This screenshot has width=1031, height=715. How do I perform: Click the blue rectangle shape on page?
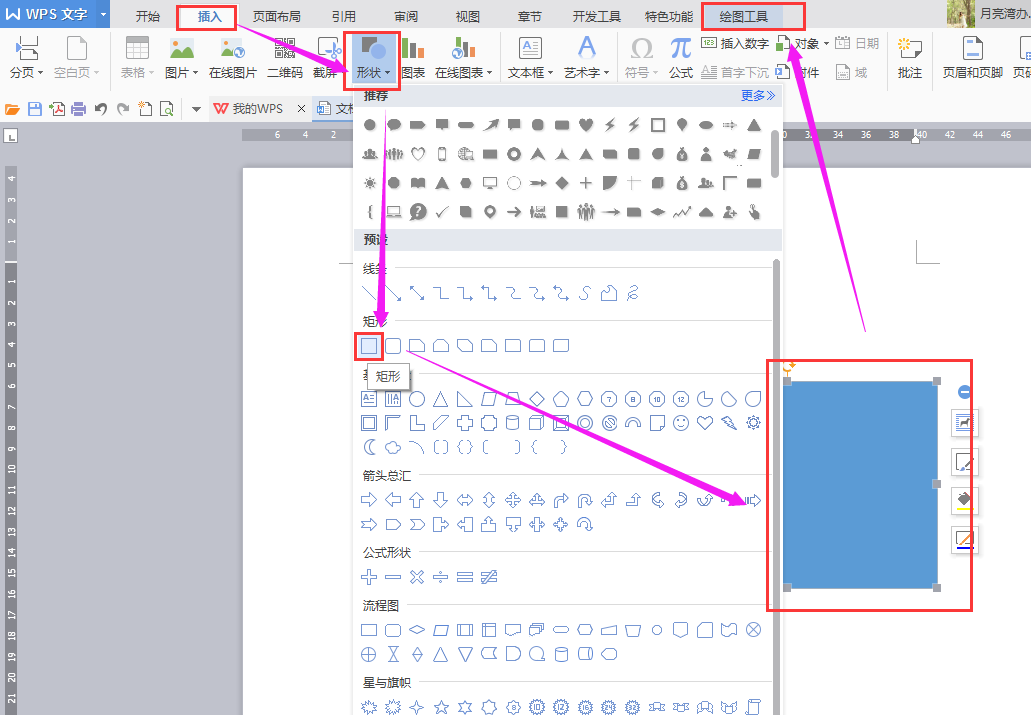[x=860, y=485]
